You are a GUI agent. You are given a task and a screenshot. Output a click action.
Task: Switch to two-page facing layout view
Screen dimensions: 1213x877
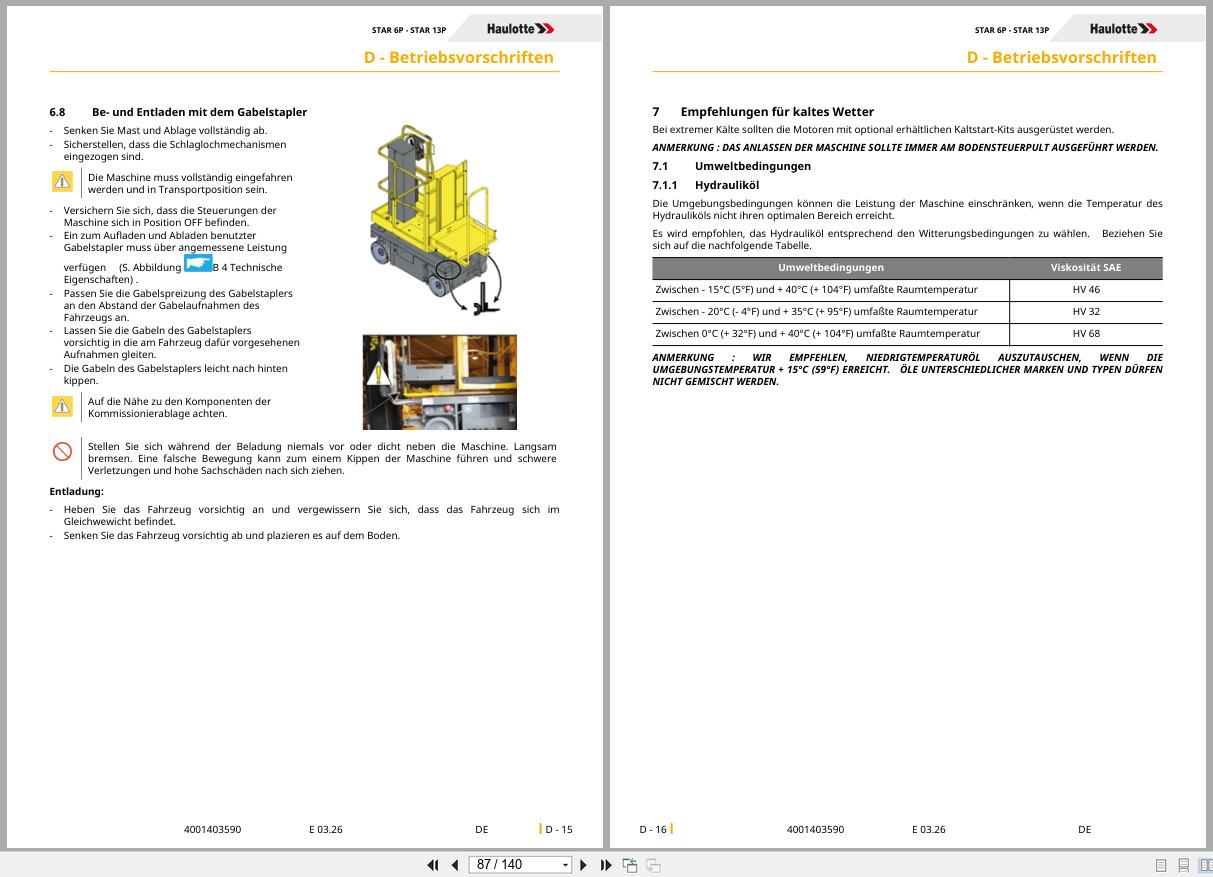point(1205,865)
